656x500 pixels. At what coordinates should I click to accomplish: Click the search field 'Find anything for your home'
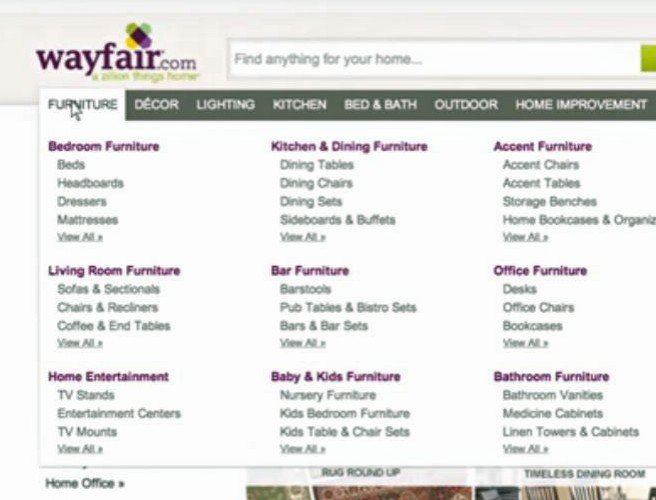coord(433,59)
